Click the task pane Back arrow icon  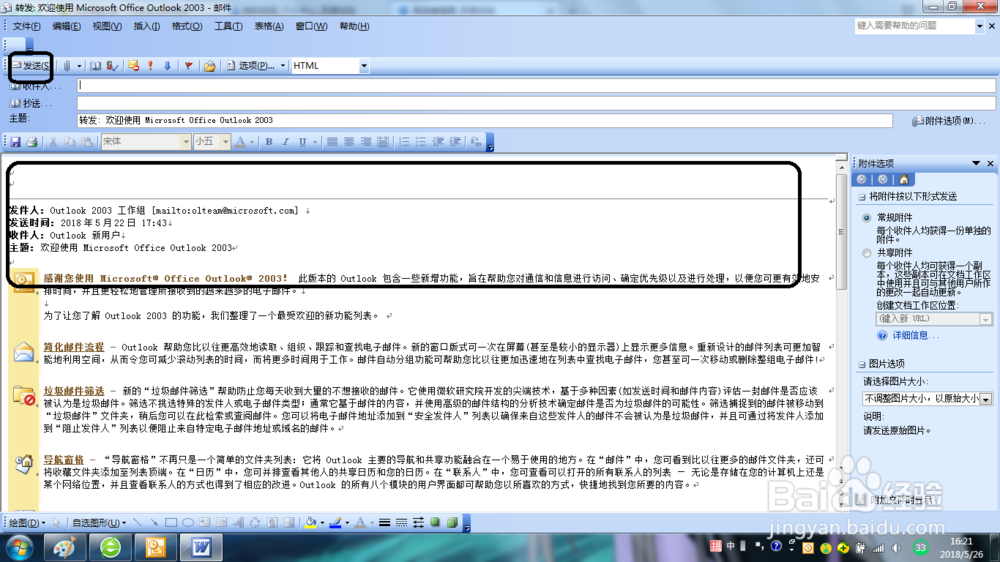tap(862, 179)
